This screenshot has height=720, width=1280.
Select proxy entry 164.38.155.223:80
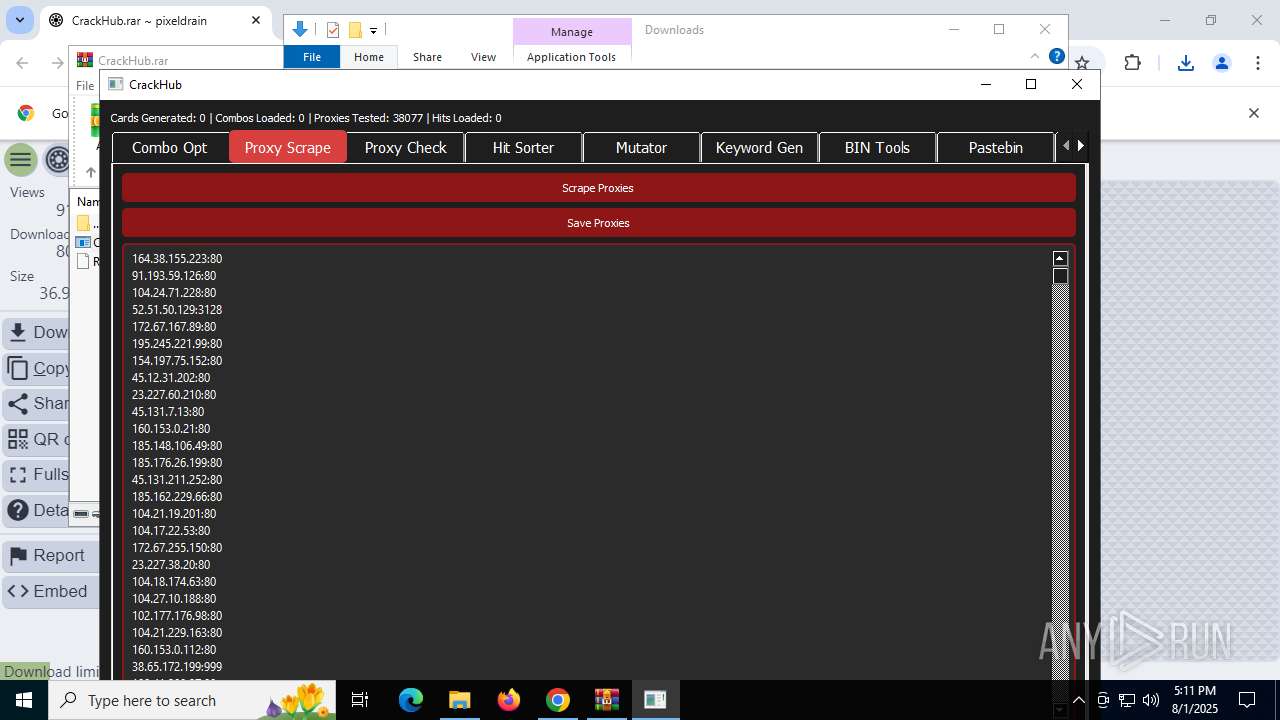pos(177,259)
